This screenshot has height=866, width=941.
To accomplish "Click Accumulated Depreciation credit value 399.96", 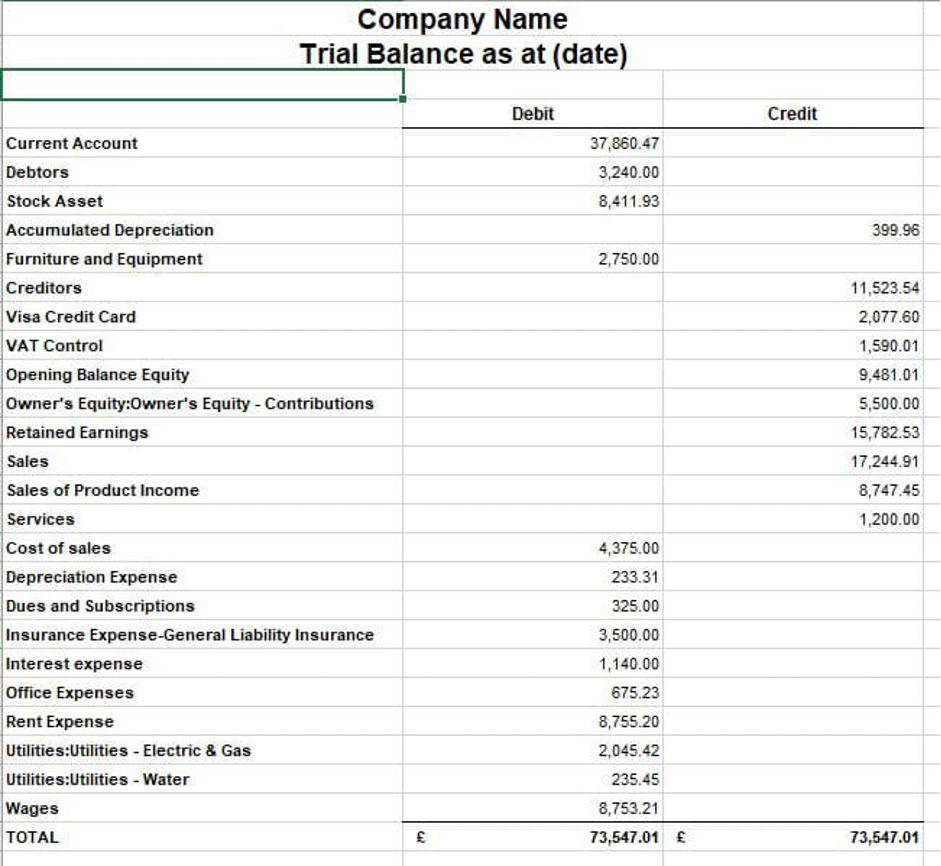I will tap(895, 230).
